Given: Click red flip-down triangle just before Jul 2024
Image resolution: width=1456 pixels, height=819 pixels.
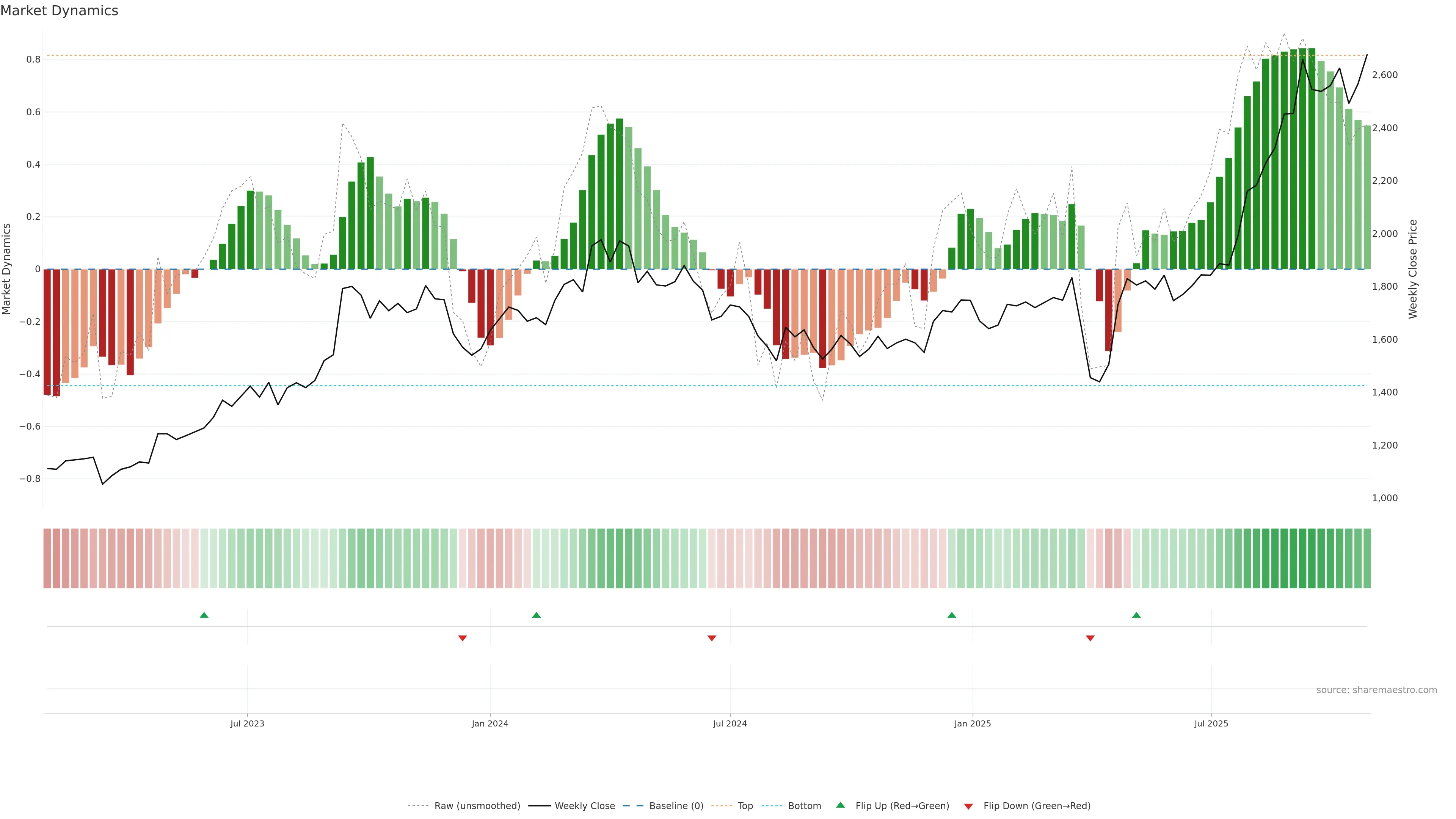Looking at the screenshot, I should (x=712, y=638).
